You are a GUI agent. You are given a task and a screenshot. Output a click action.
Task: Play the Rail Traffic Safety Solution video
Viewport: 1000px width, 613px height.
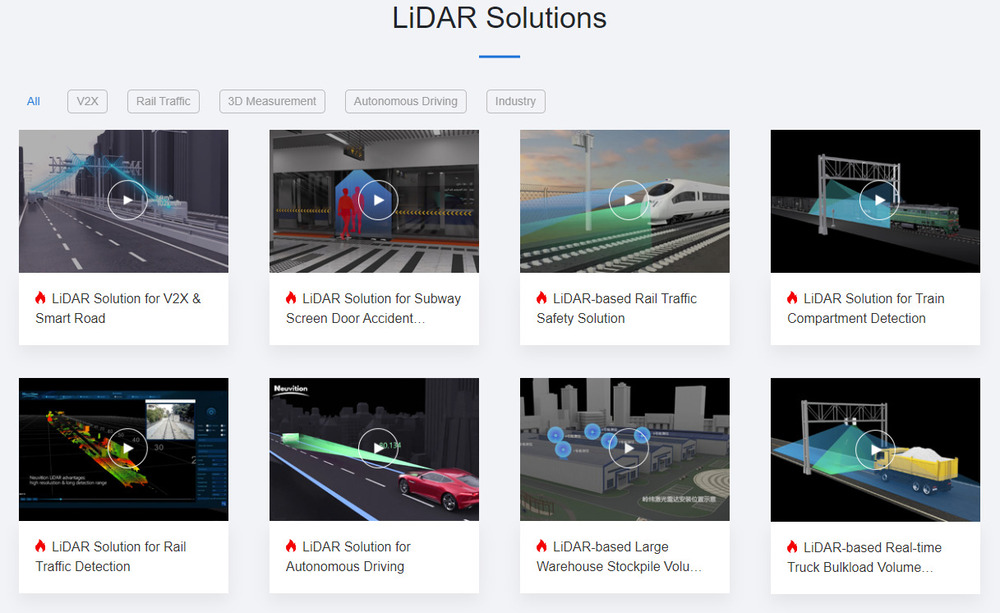point(628,200)
